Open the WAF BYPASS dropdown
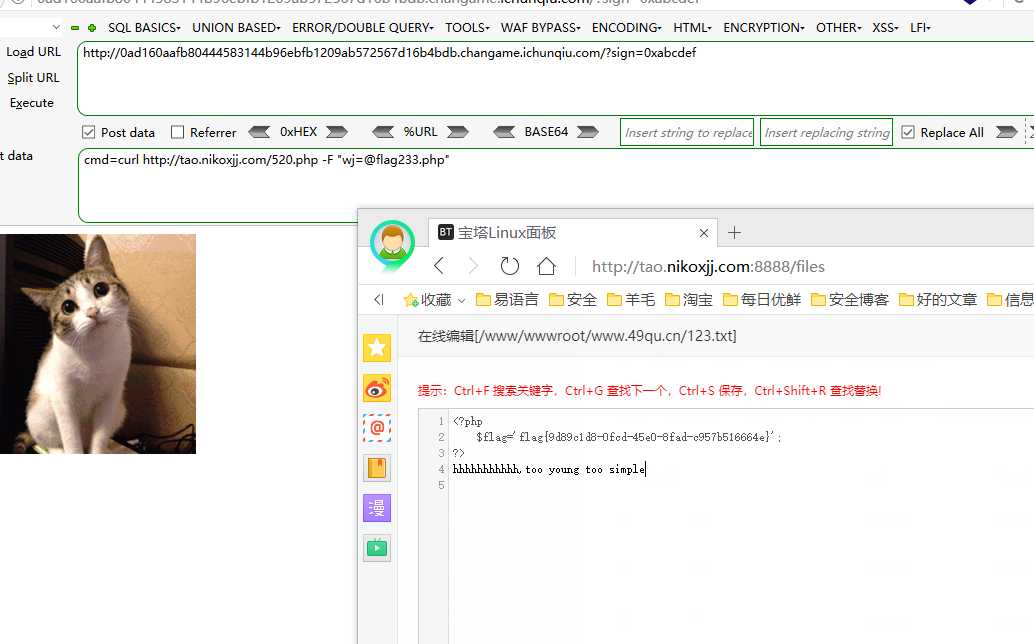This screenshot has width=1034, height=644. (x=540, y=28)
